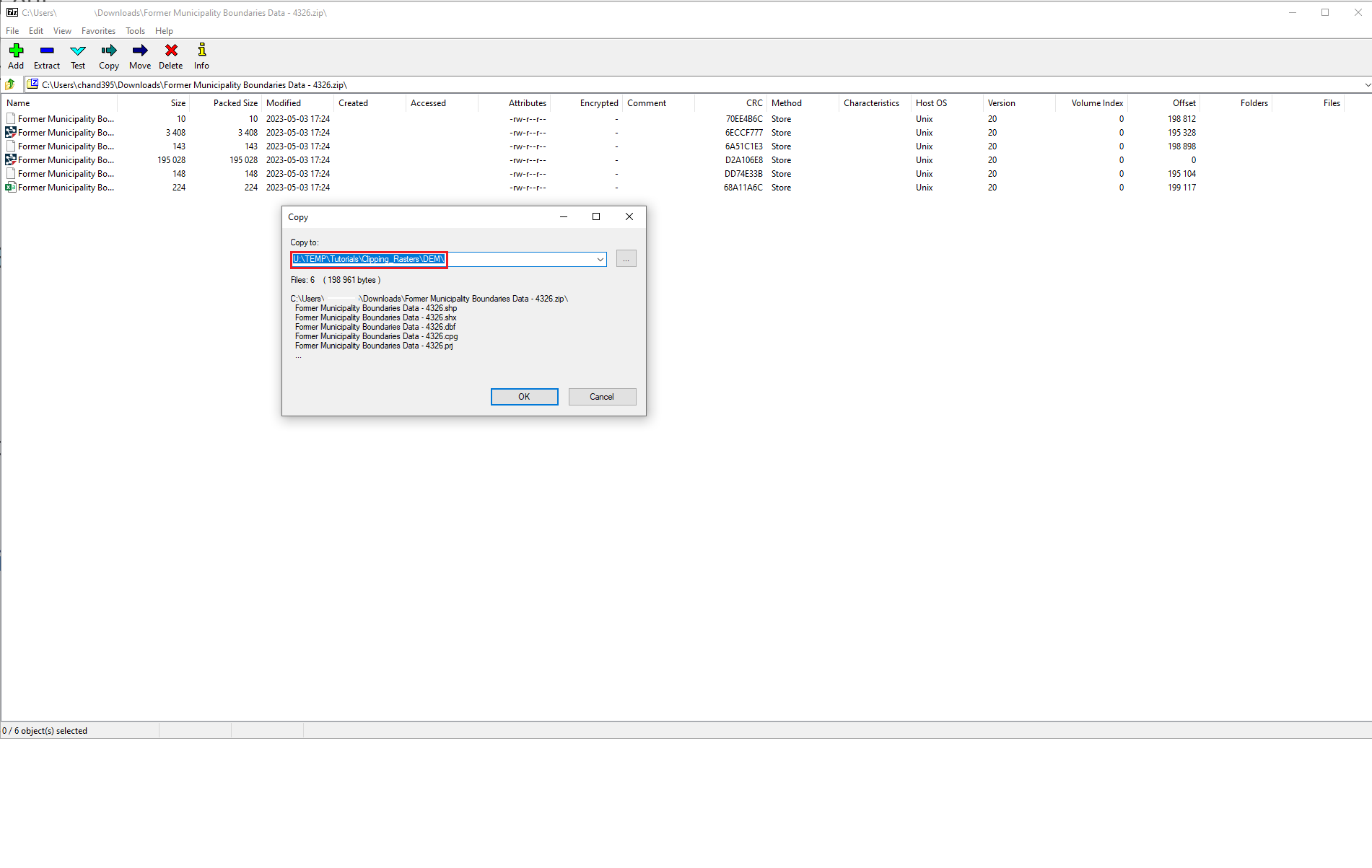Sort by the Modified column header
The image size is (1372, 868).
click(283, 102)
